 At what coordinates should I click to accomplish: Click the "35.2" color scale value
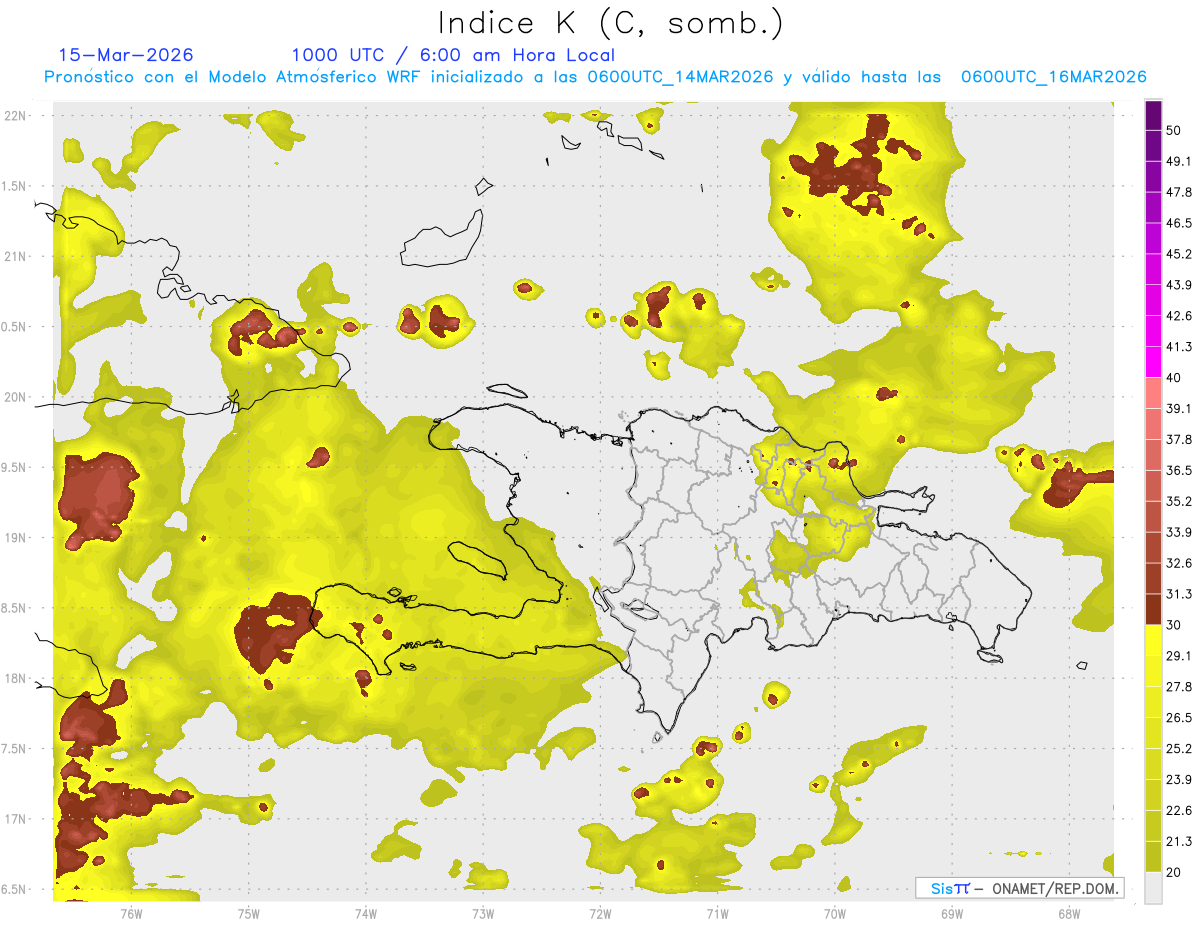1180,501
